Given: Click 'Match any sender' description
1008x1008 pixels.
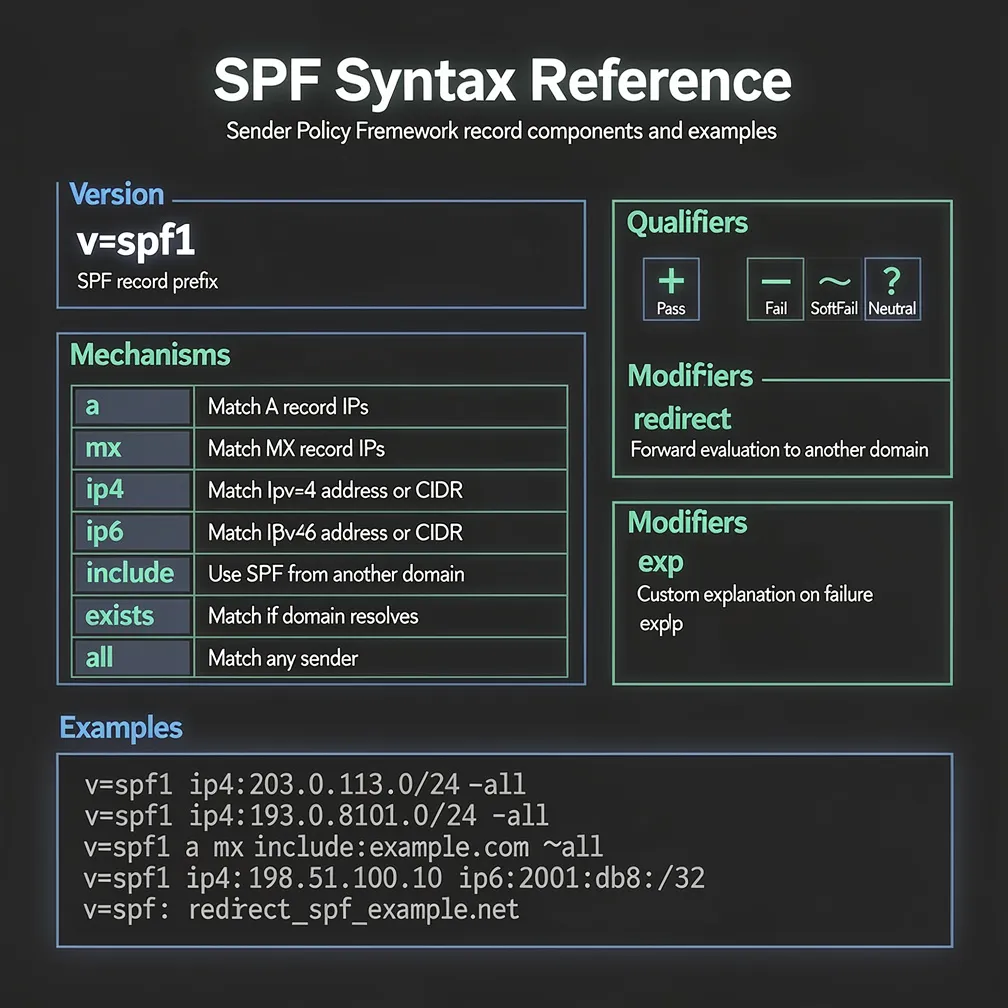Looking at the screenshot, I should (x=283, y=658).
